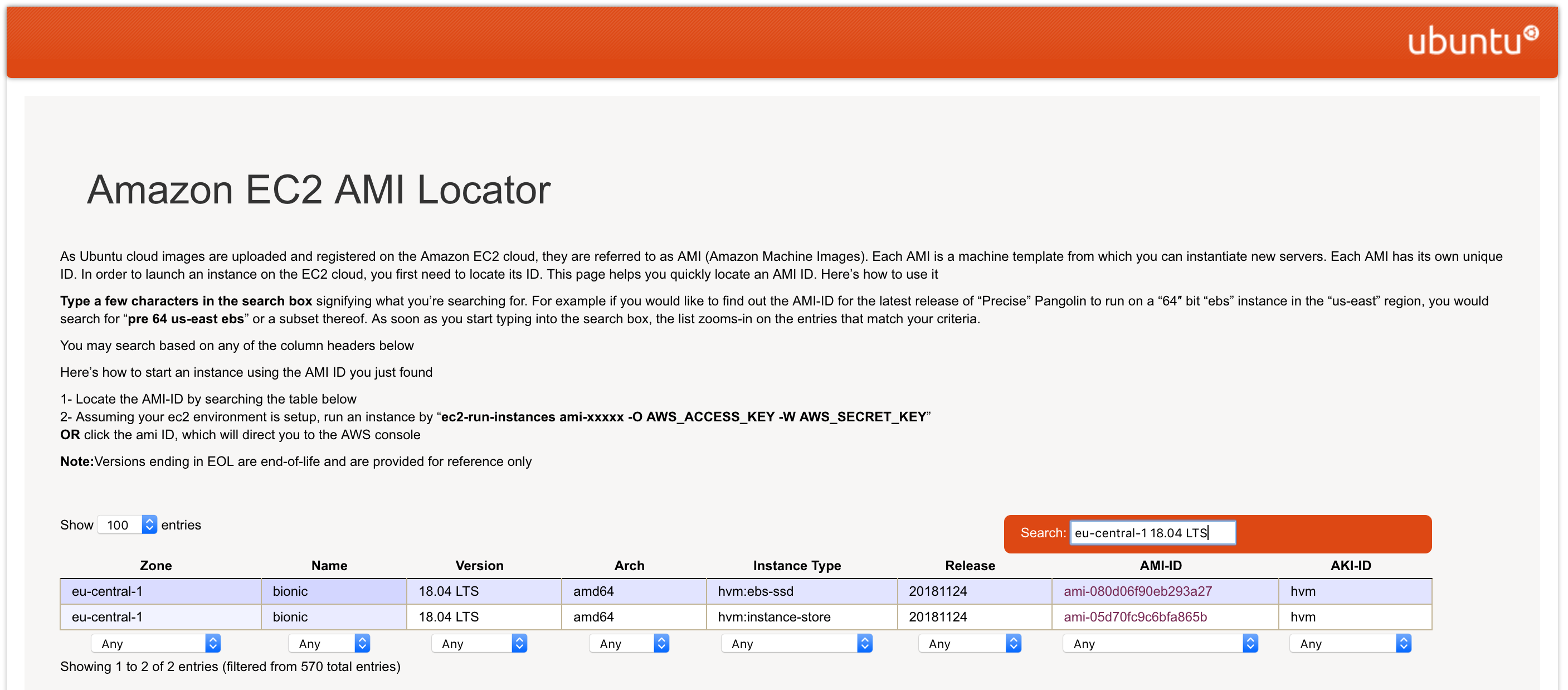Sort table by Release column header
The height and width of the screenshot is (690, 1568).
click(x=970, y=565)
